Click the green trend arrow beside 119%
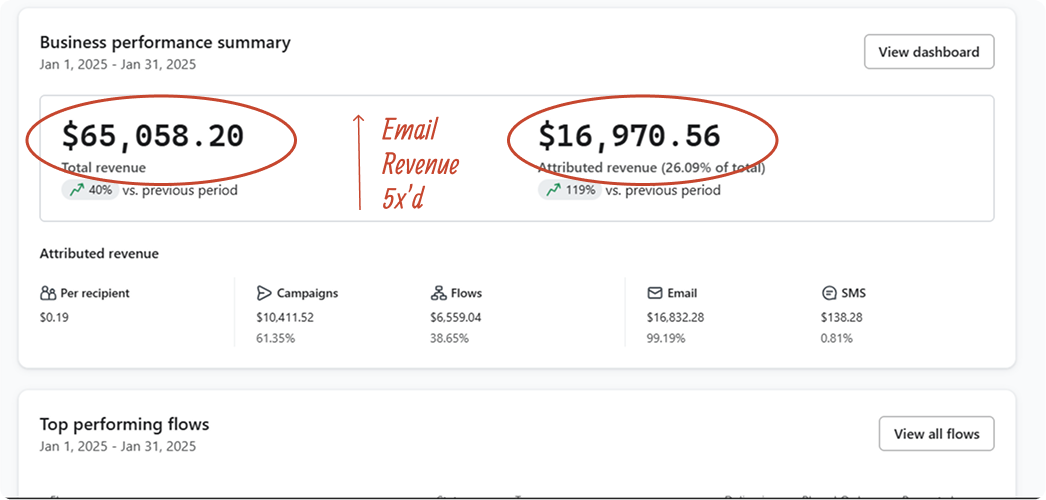This screenshot has width=1046, height=500. [553, 190]
